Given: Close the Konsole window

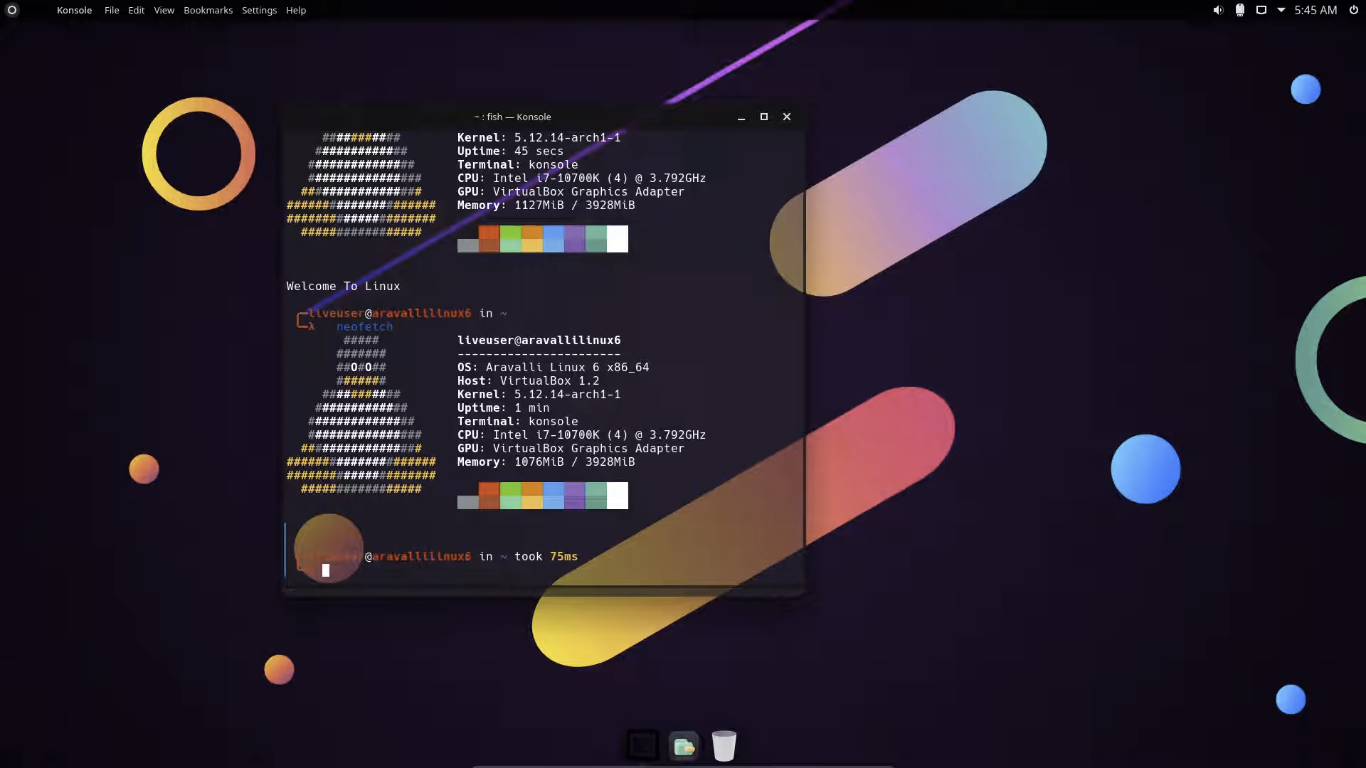Looking at the screenshot, I should pyautogui.click(x=787, y=117).
